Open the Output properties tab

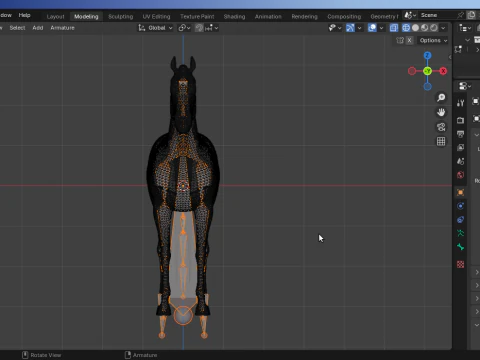click(x=461, y=134)
